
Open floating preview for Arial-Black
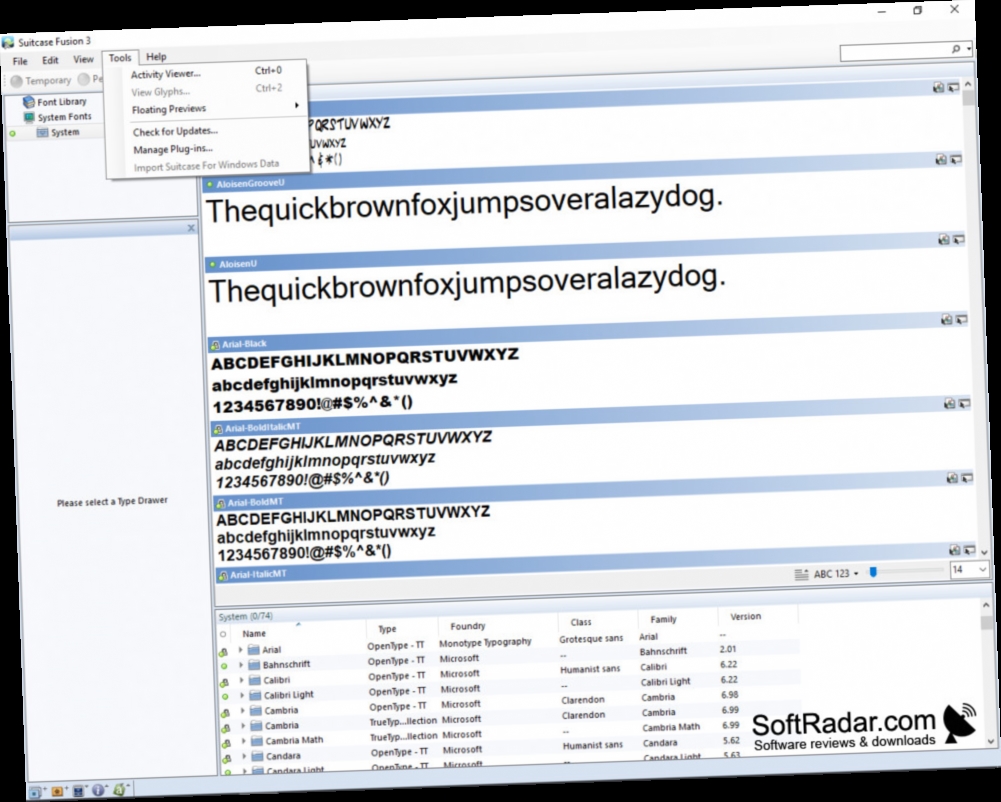tap(962, 319)
